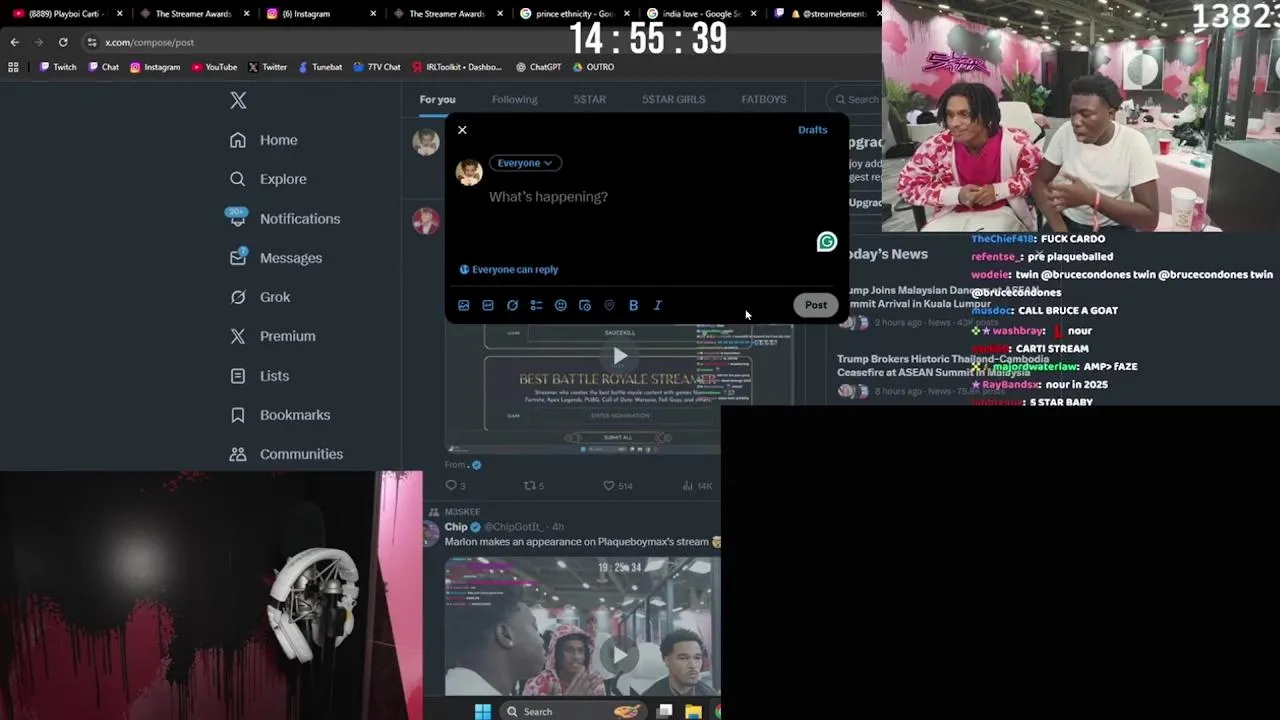Open Communities in sidebar

pyautogui.click(x=286, y=454)
